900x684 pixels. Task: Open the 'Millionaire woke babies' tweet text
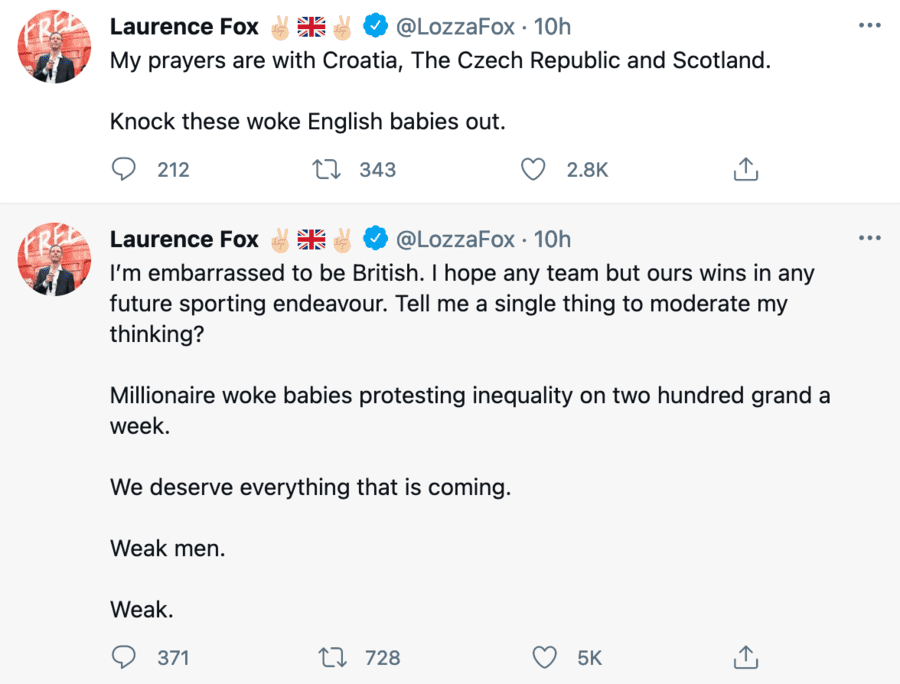coord(470,396)
